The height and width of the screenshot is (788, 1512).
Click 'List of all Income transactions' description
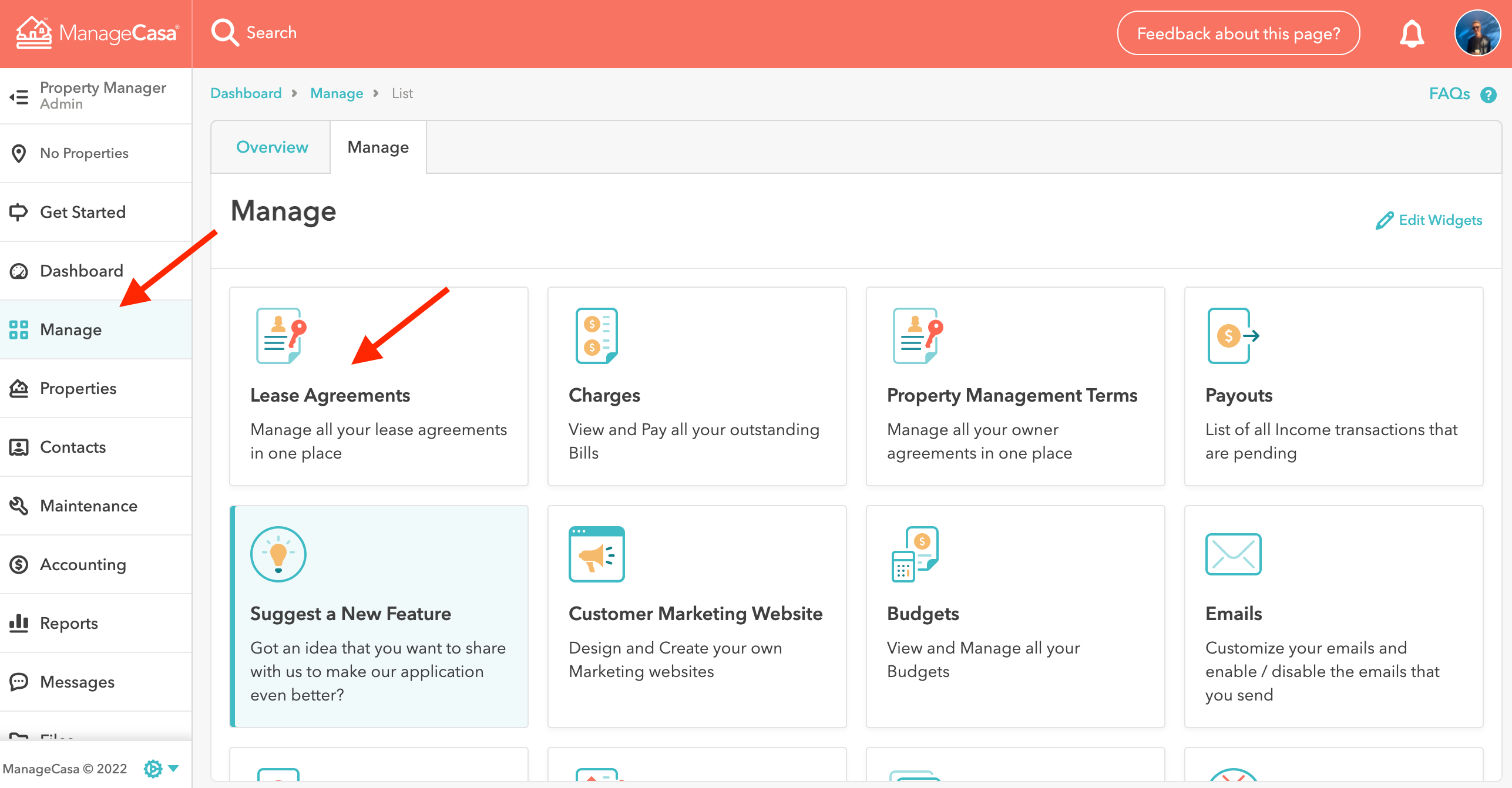click(x=1331, y=441)
